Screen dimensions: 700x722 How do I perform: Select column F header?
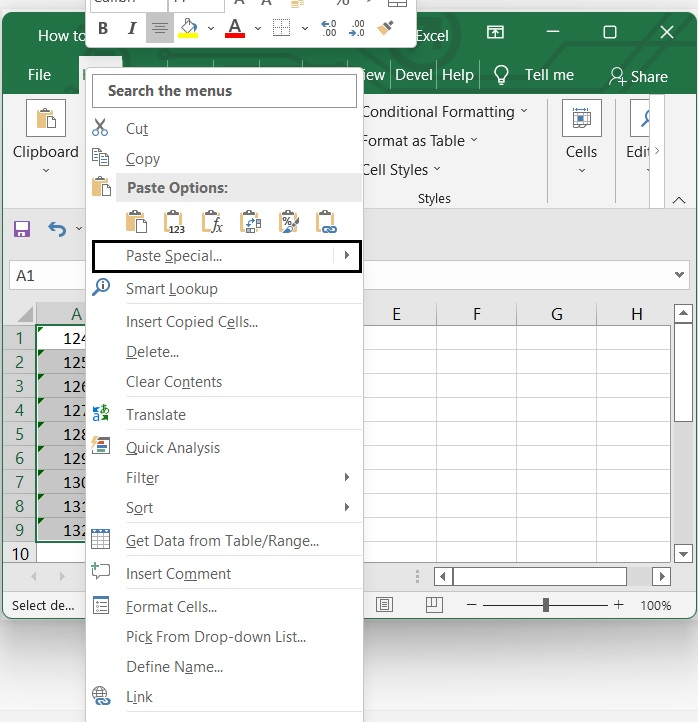pyautogui.click(x=477, y=314)
